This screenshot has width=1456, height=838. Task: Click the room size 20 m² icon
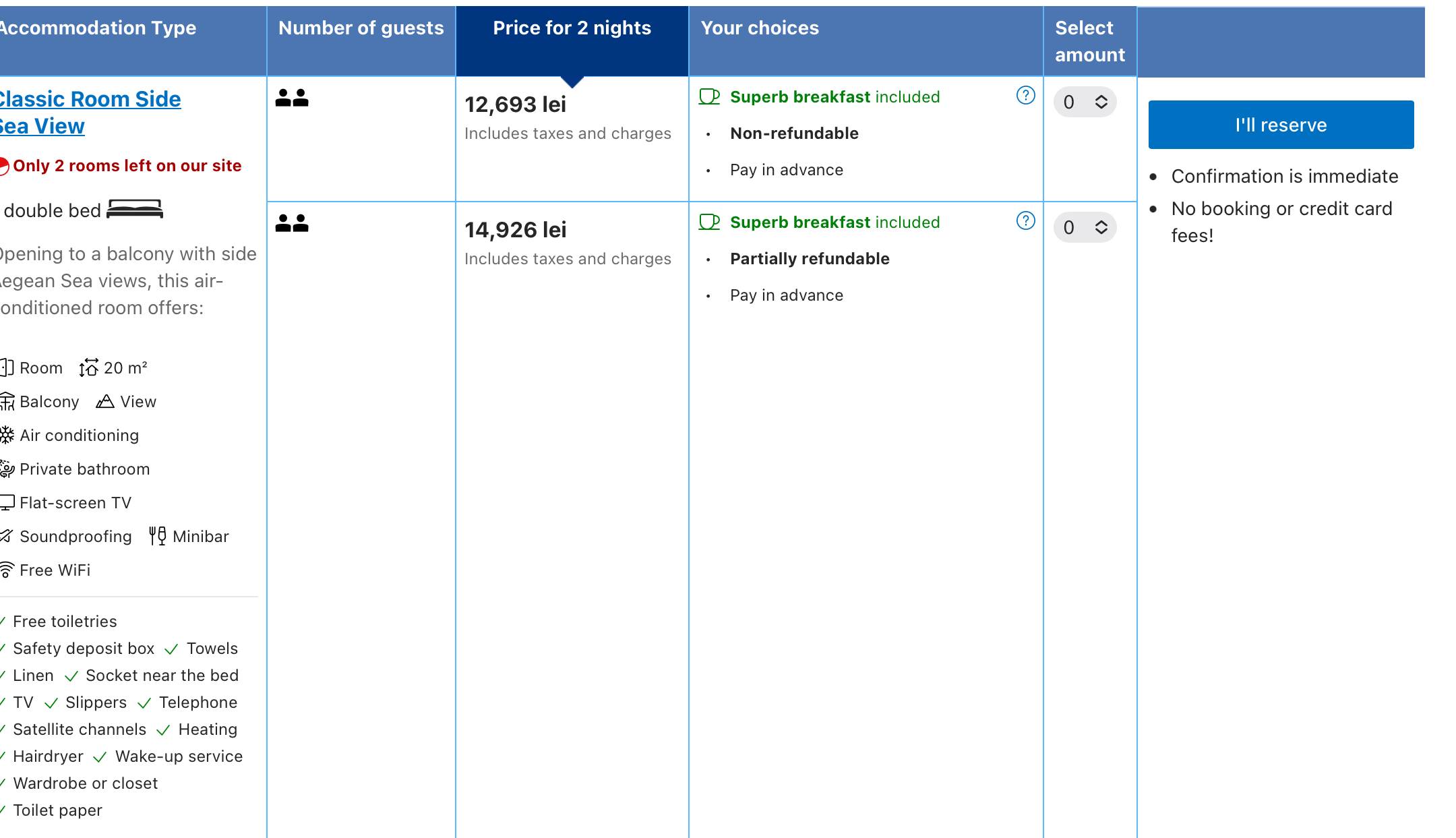88,367
